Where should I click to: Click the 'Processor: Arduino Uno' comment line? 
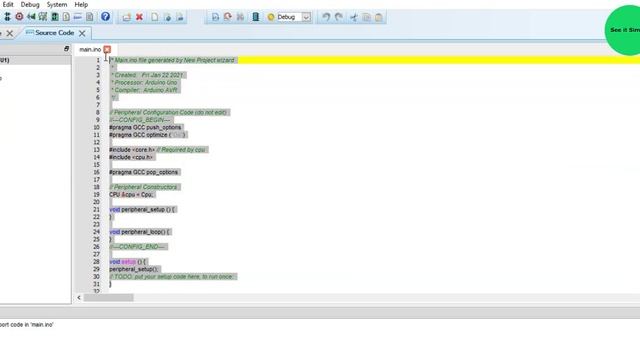coord(144,82)
